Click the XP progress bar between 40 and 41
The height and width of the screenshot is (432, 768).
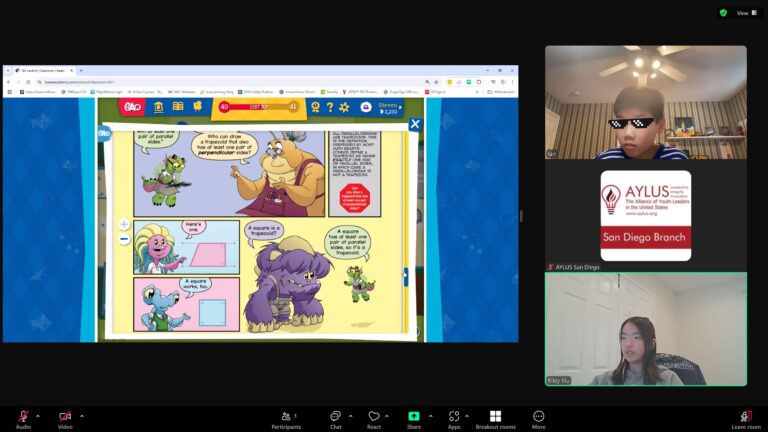[258, 107]
